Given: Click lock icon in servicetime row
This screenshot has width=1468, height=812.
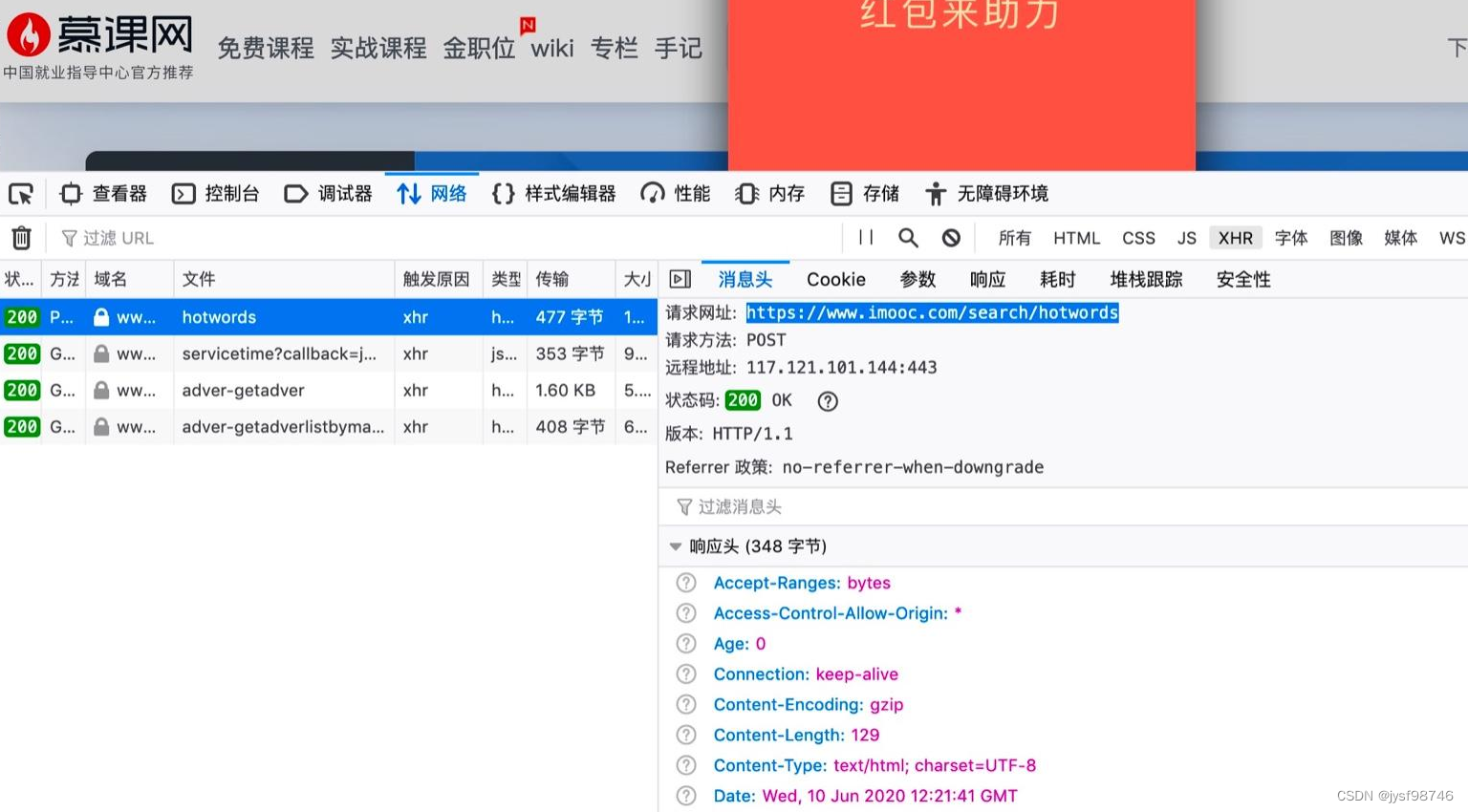Looking at the screenshot, I should (x=101, y=353).
